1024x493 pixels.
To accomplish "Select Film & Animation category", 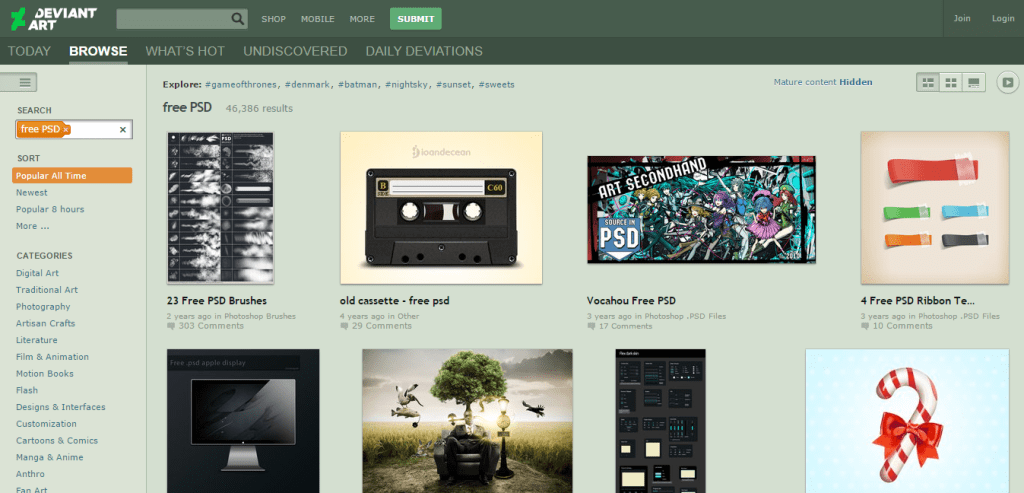I will pos(52,357).
